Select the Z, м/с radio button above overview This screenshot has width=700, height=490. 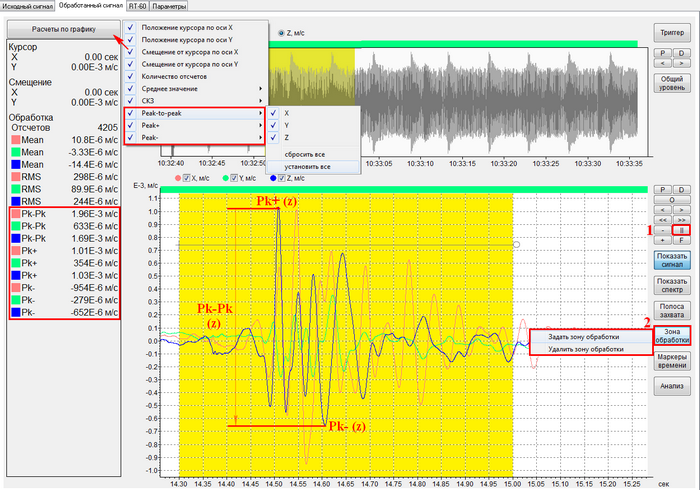279,32
